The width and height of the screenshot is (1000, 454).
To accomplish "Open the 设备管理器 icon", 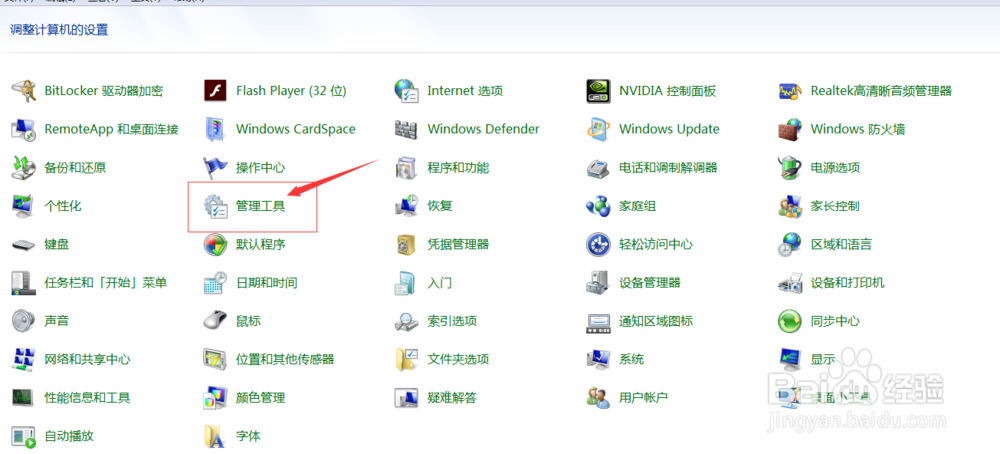I will click(598, 282).
